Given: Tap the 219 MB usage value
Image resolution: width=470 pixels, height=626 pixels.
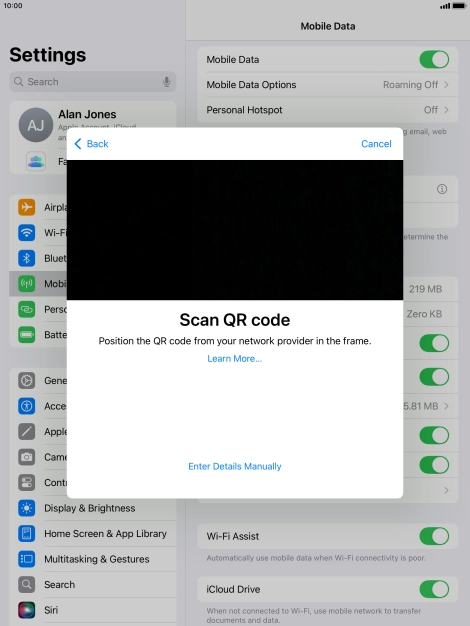Looking at the screenshot, I should coord(425,289).
